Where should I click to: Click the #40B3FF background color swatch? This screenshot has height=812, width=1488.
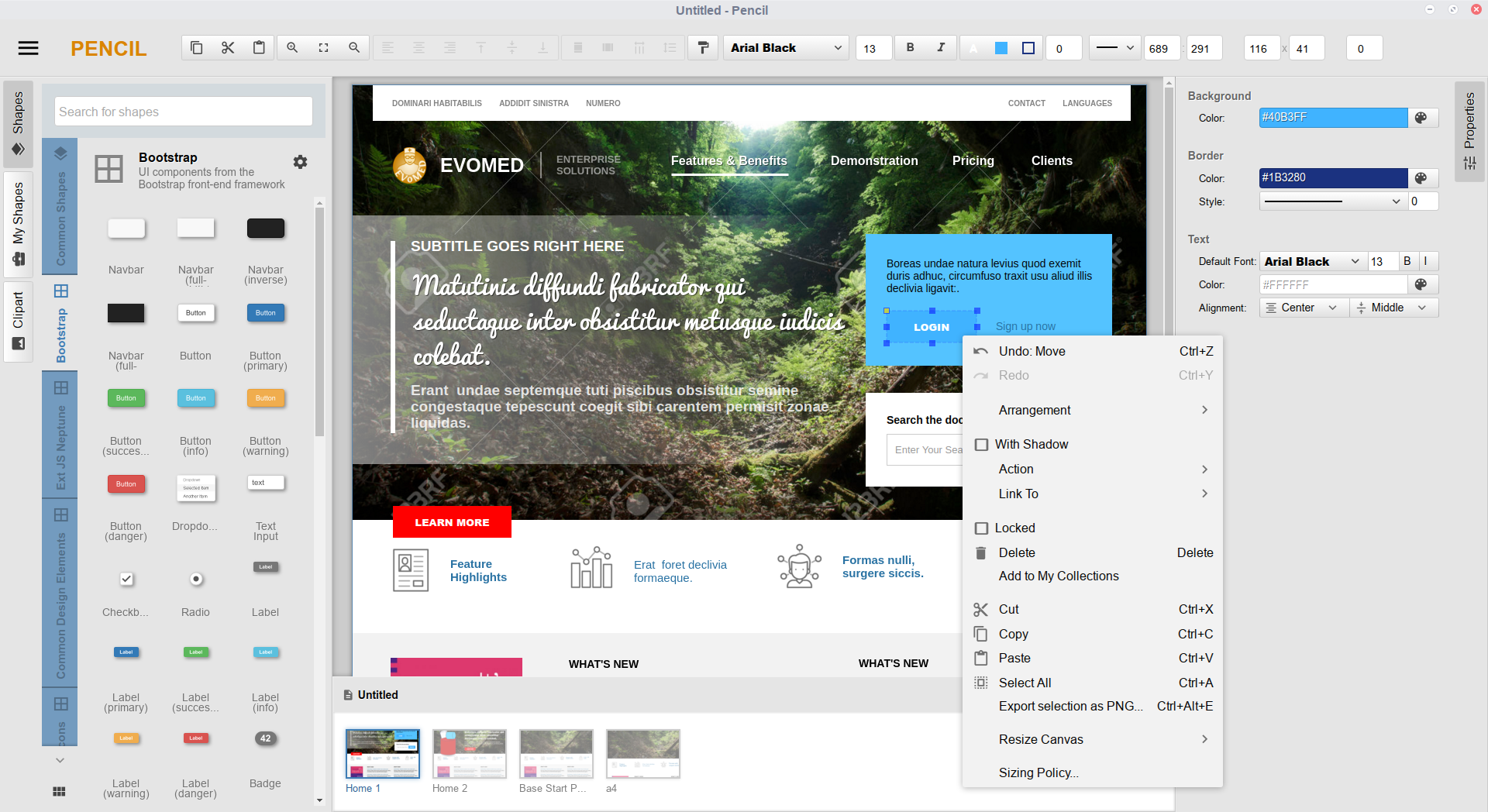tap(1332, 118)
